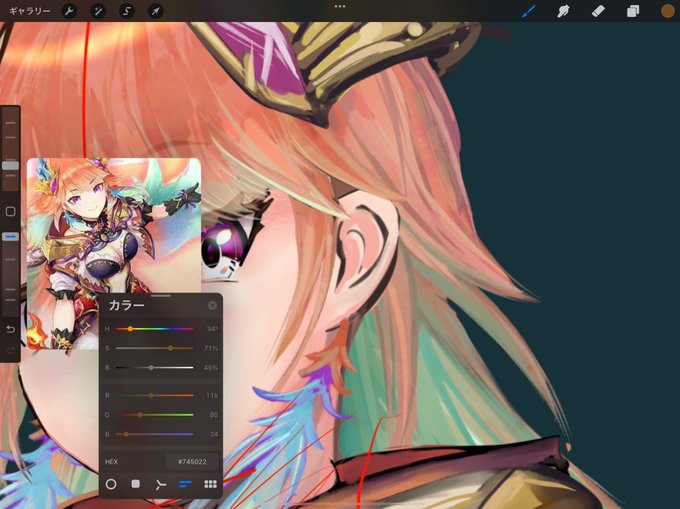Switch to the Classic square color tab
Image resolution: width=680 pixels, height=509 pixels.
click(x=135, y=484)
